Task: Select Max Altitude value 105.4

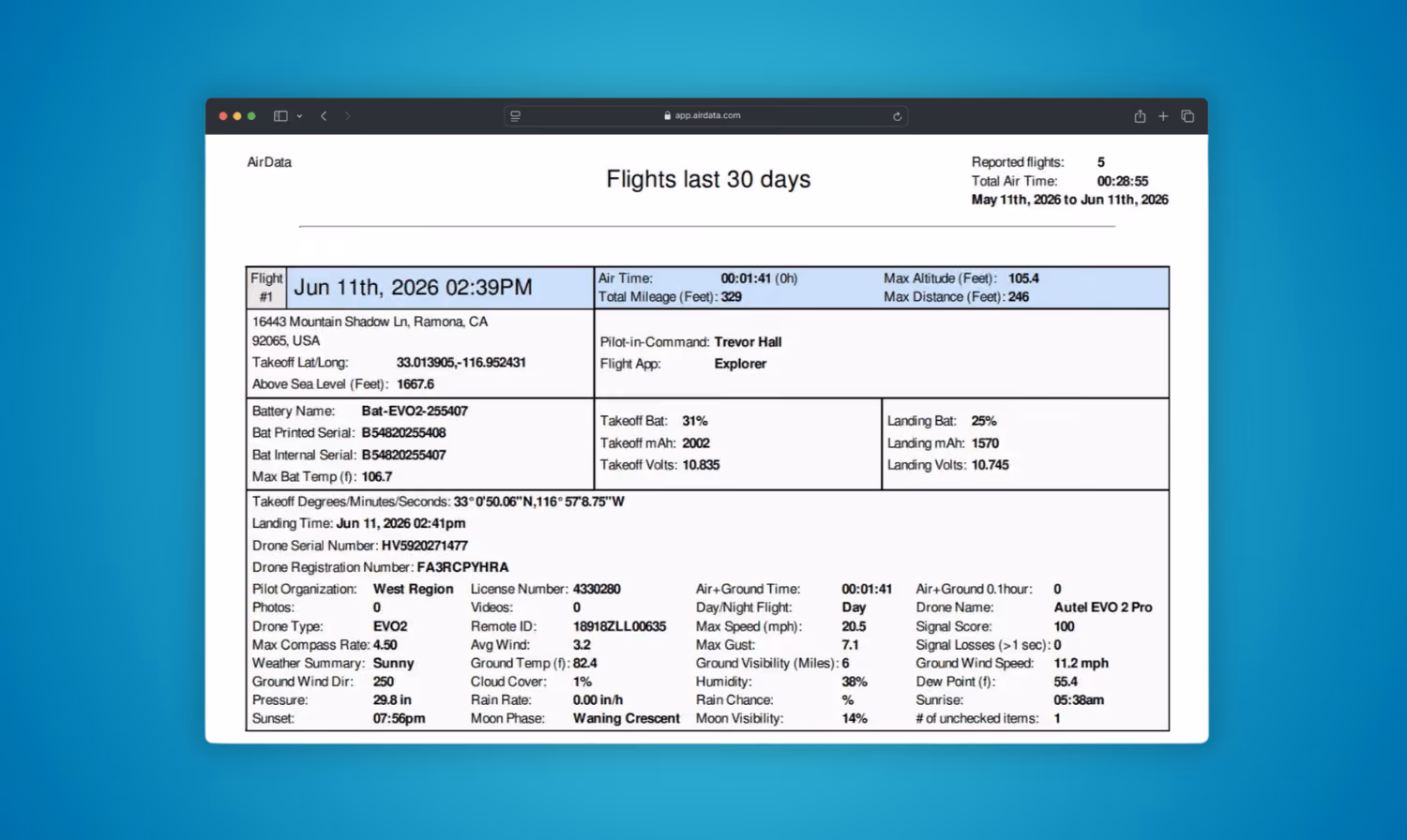Action: (1023, 278)
